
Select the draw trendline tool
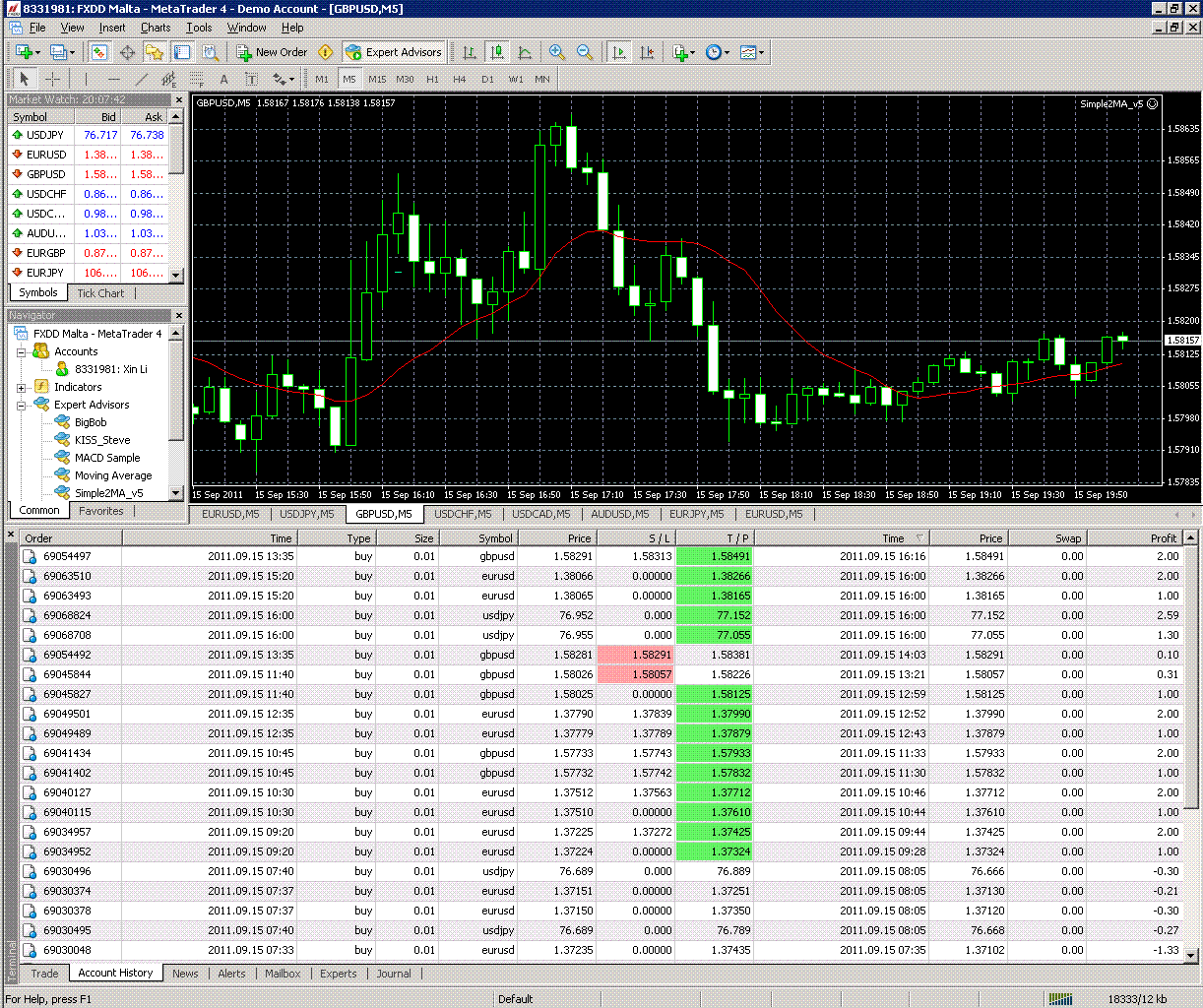pos(142,79)
